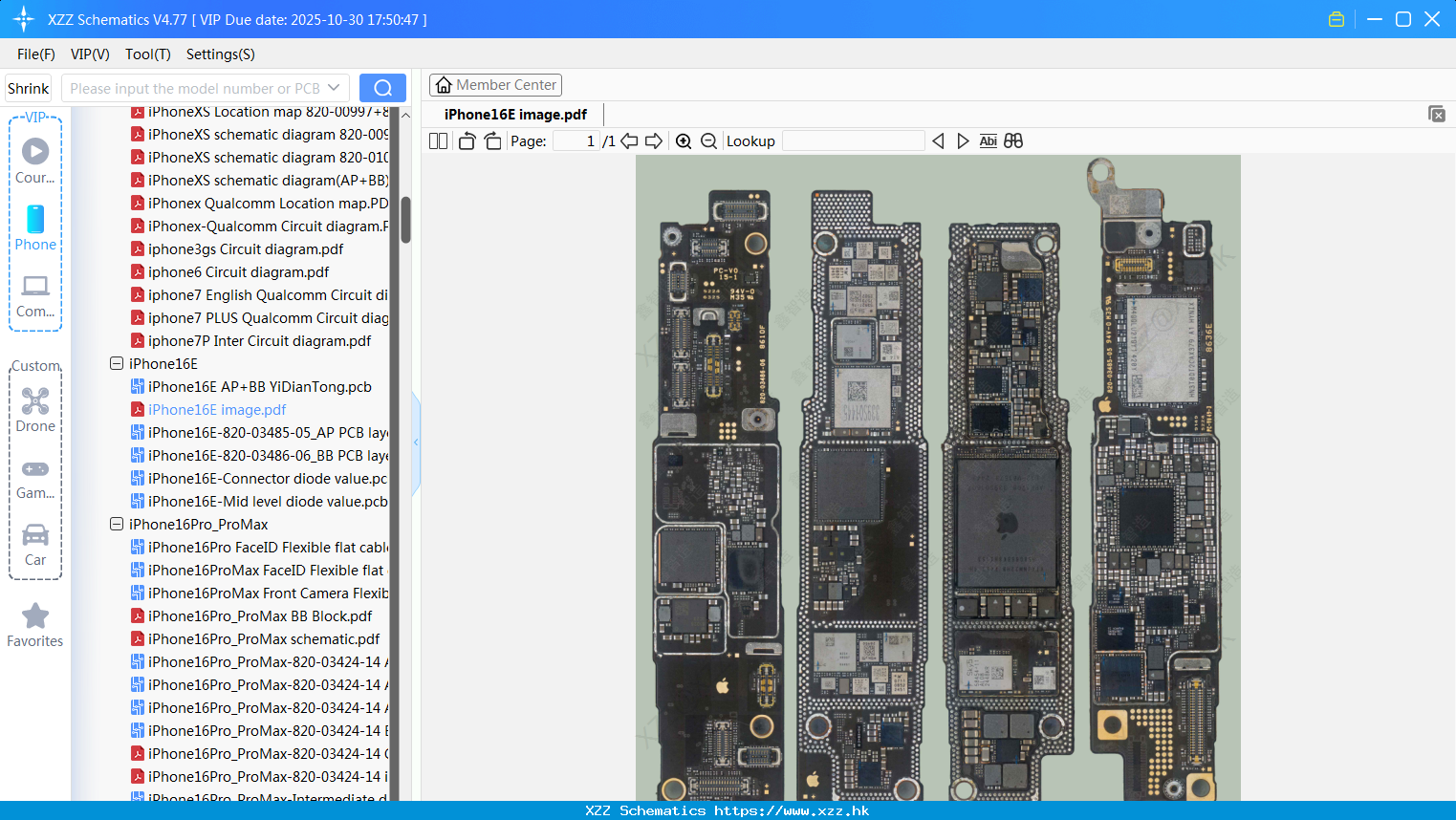Open iPhoneXS schematic diagram(AP+BB)
This screenshot has height=820, width=1456.
coord(259,181)
